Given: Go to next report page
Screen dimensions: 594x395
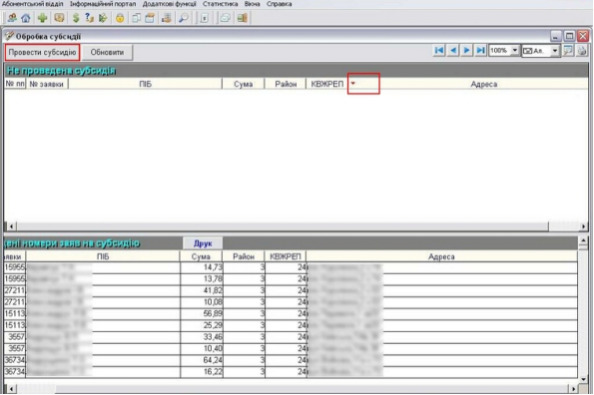Looking at the screenshot, I should point(467,50).
